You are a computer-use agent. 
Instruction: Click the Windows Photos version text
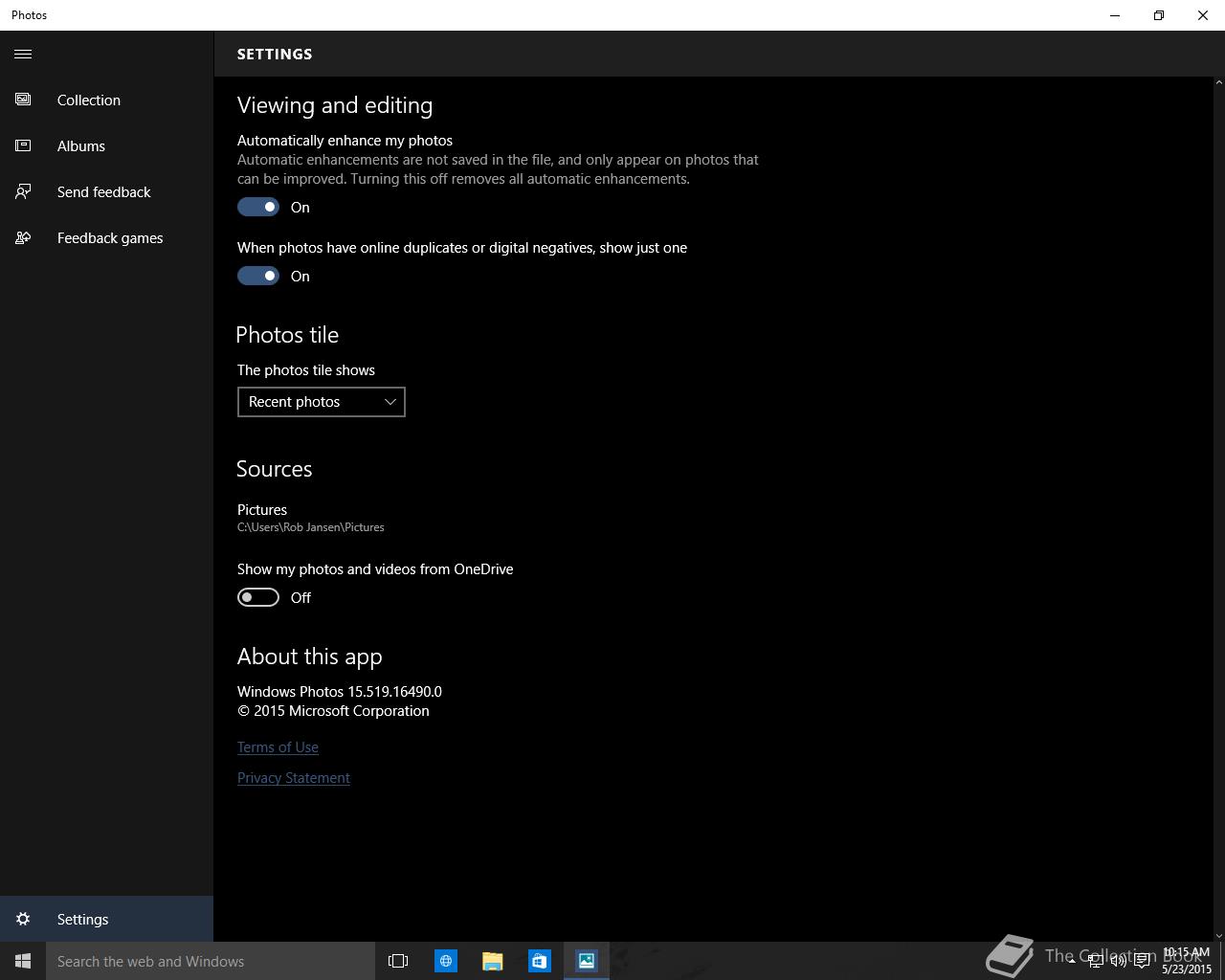pos(340,691)
